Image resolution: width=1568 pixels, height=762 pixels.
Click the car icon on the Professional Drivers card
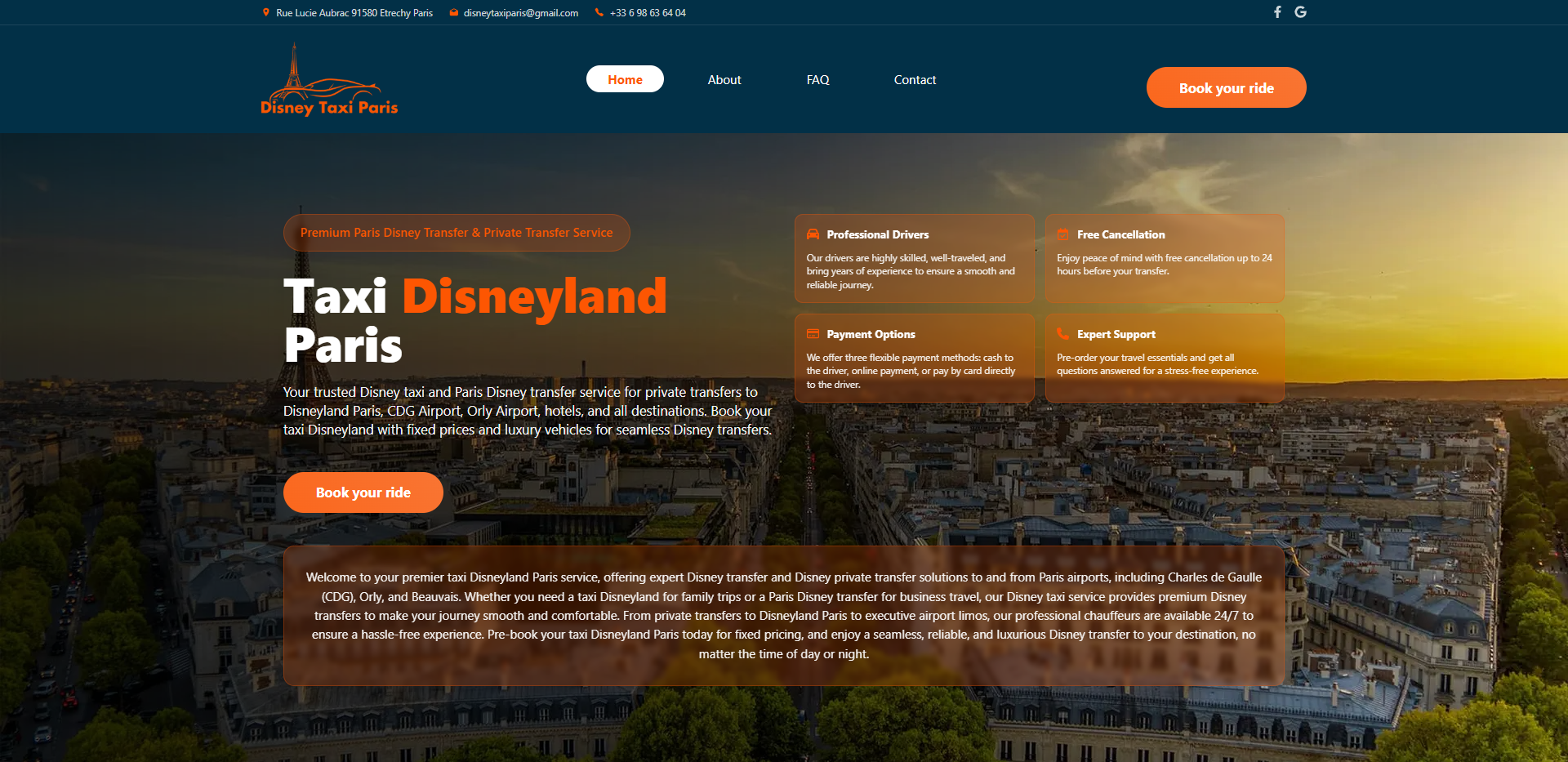pyautogui.click(x=813, y=234)
